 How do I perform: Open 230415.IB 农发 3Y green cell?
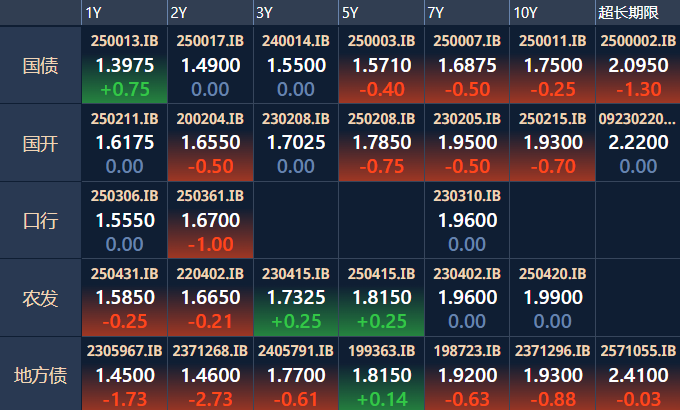pos(296,298)
